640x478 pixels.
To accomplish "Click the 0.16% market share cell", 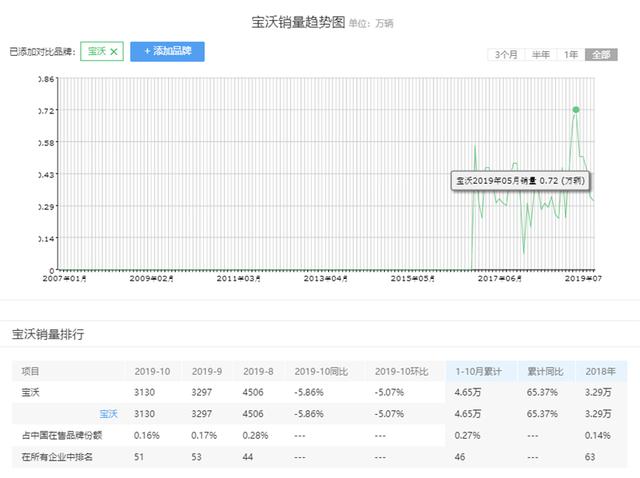I will [x=147, y=436].
